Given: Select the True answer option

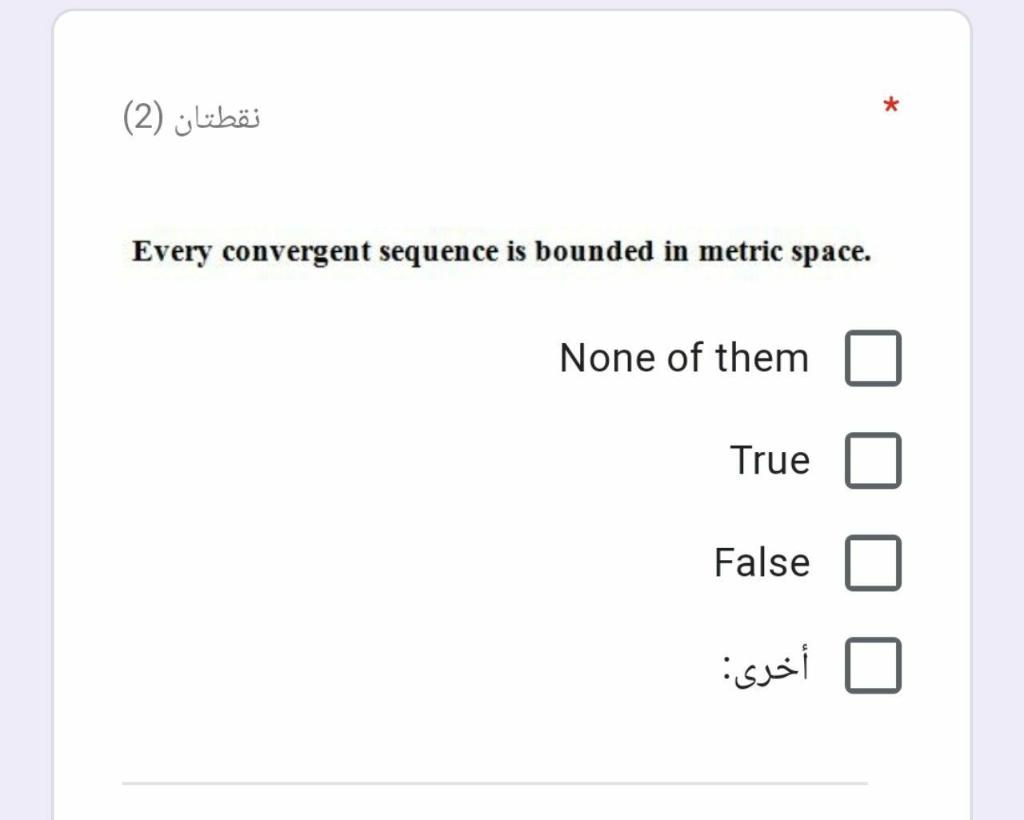Looking at the screenshot, I should pyautogui.click(x=873, y=460).
